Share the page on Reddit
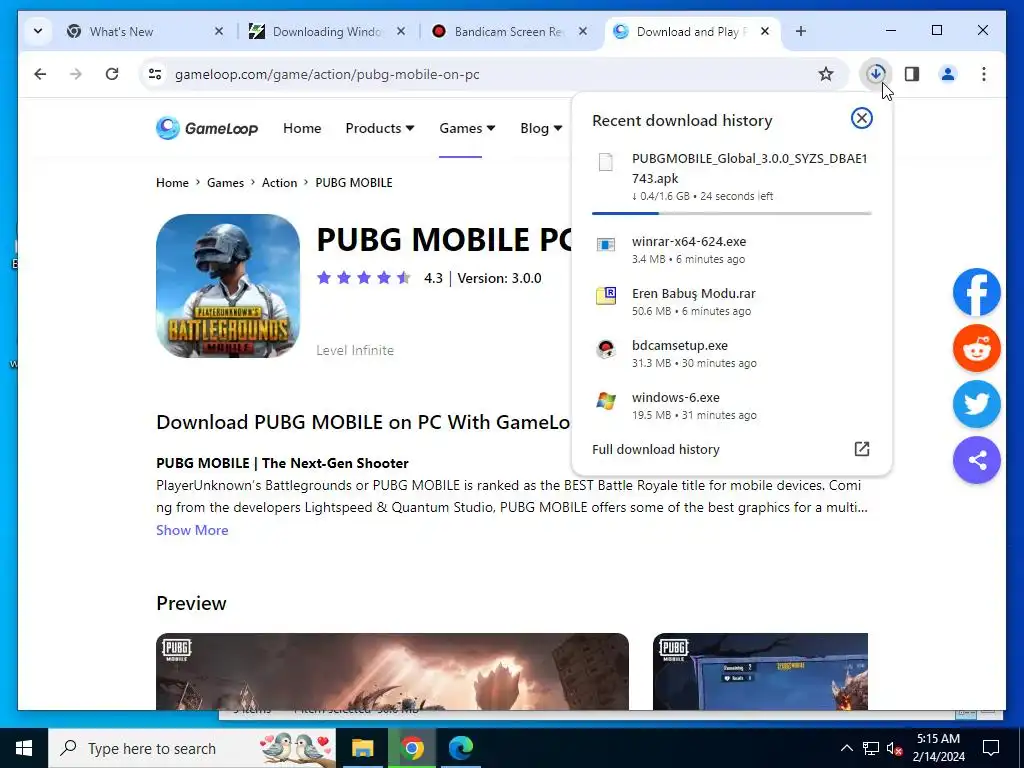 click(x=977, y=348)
